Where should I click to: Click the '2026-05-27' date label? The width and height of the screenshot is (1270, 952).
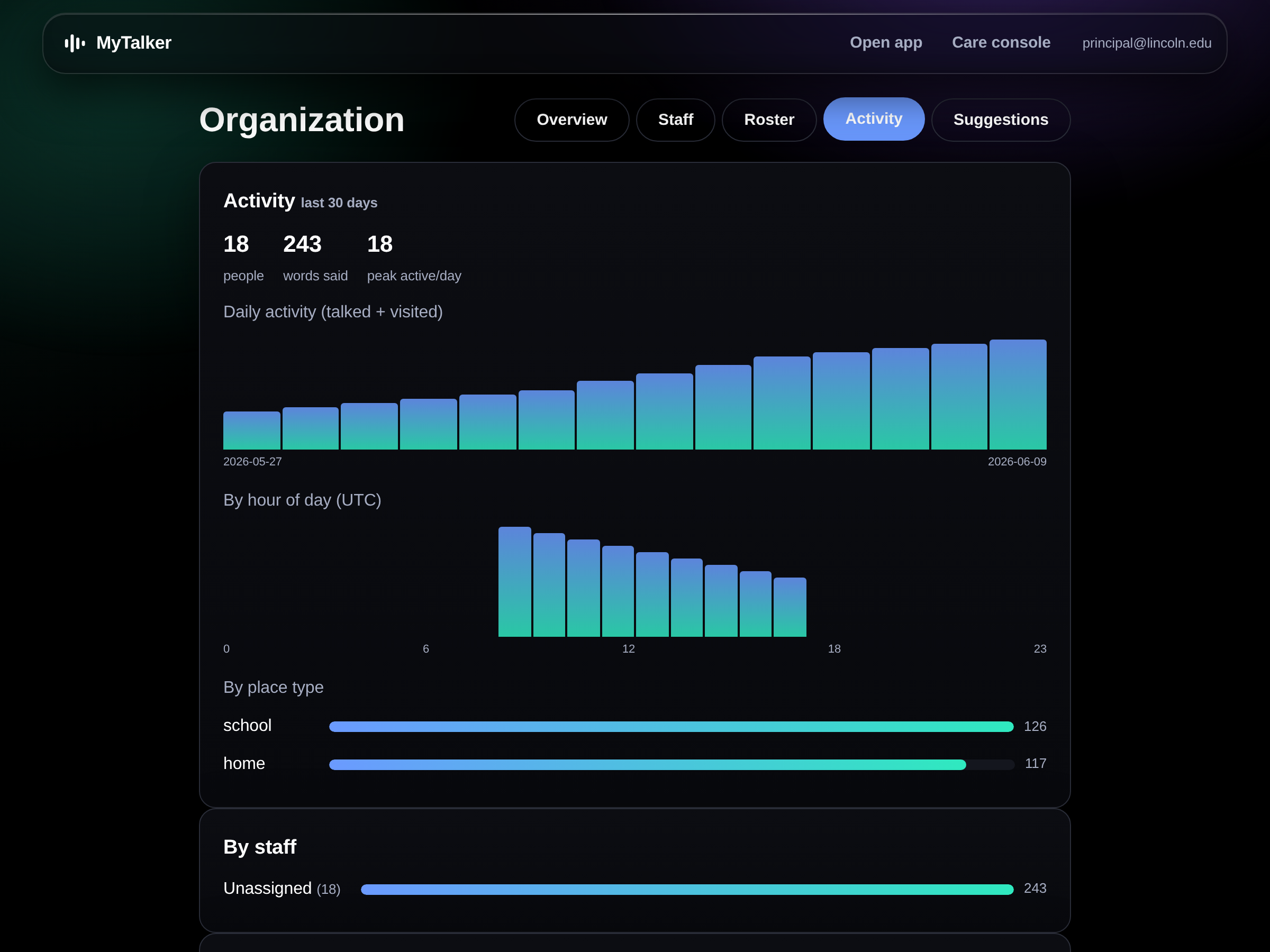click(x=252, y=462)
